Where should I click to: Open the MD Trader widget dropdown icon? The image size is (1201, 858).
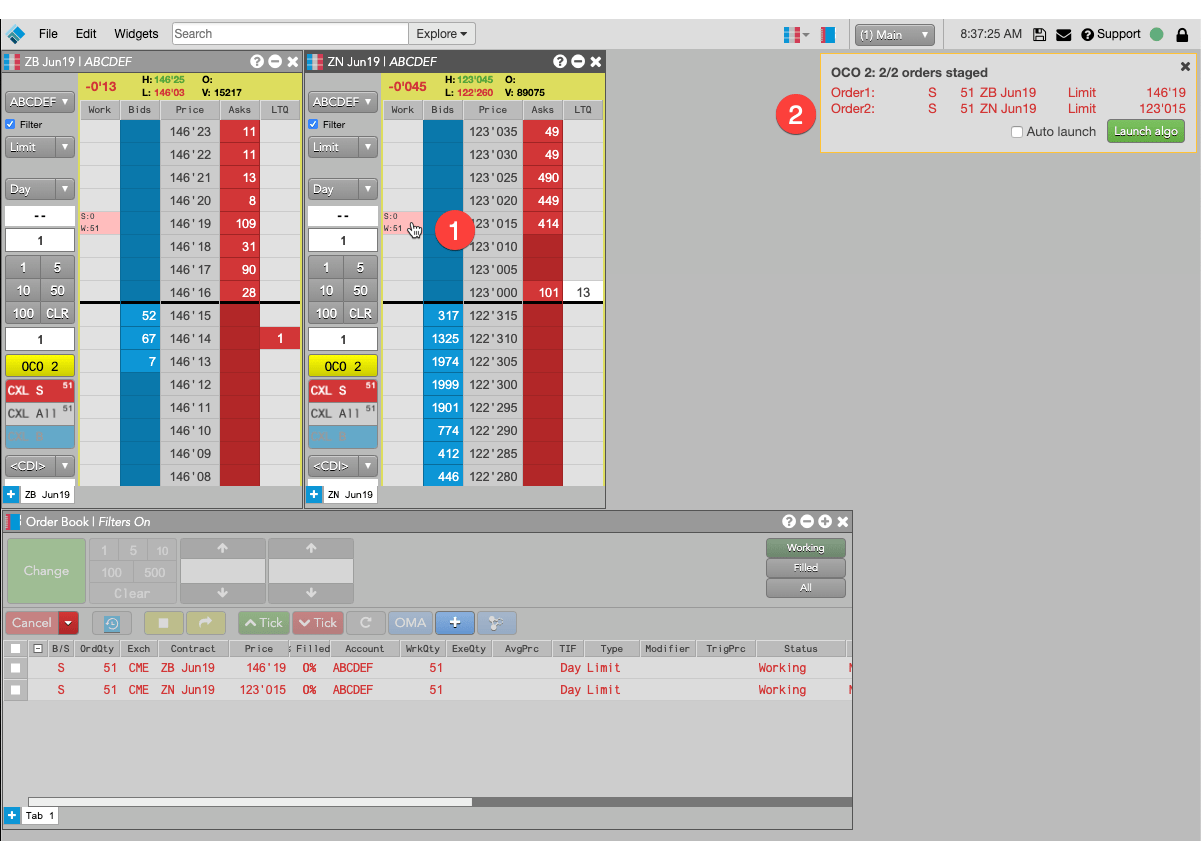797,34
